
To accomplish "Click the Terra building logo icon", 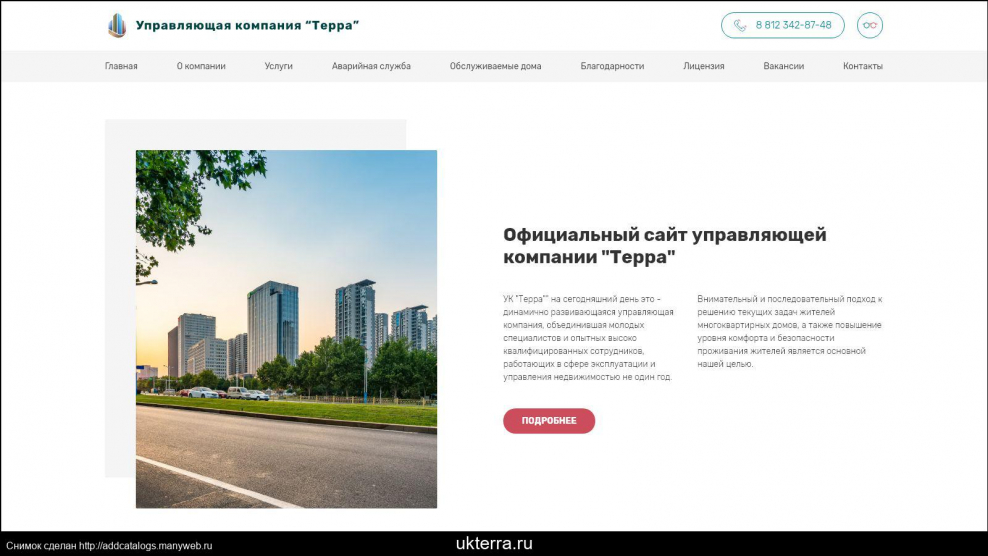I will tap(117, 26).
